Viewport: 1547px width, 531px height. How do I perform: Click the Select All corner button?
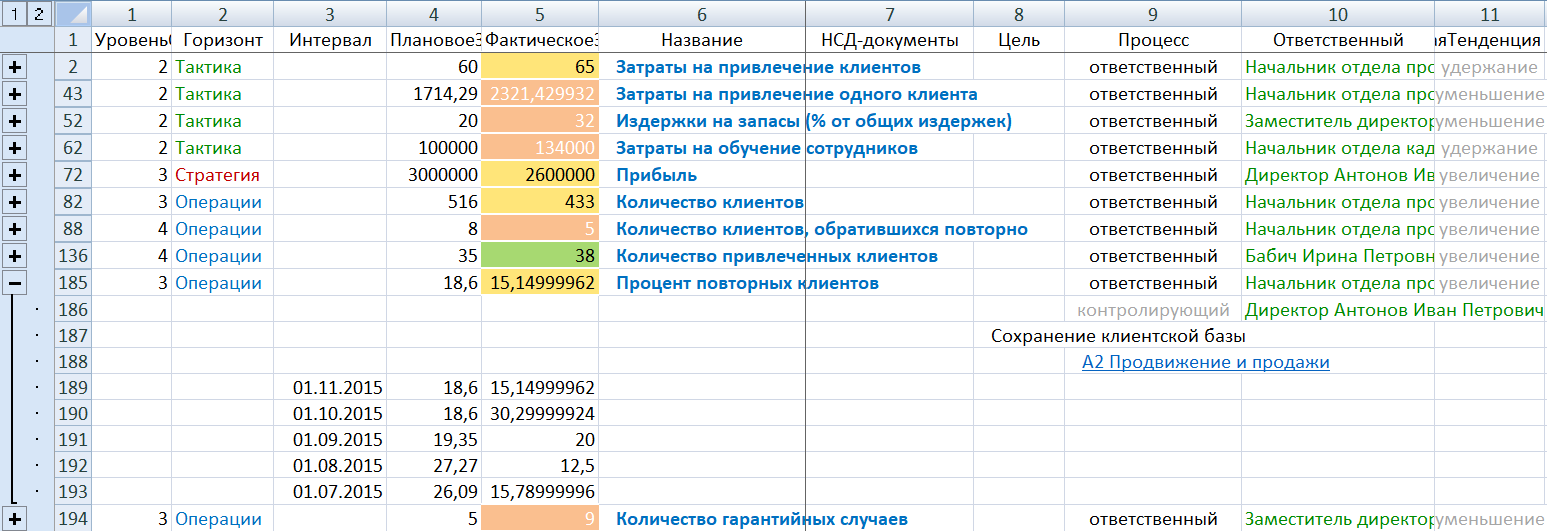point(72,14)
